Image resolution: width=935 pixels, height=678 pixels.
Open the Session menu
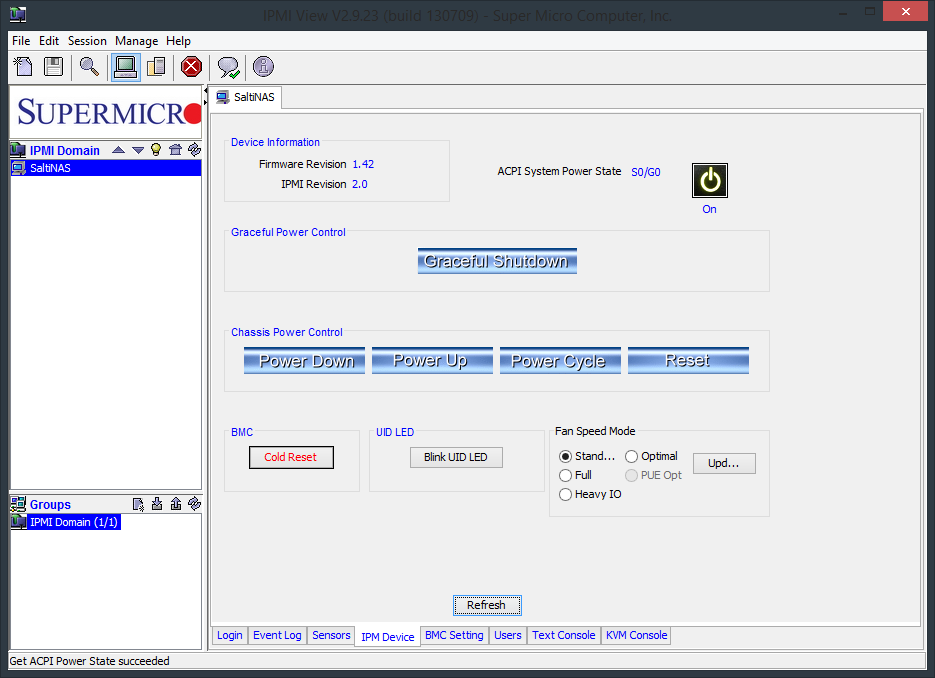pyautogui.click(x=87, y=41)
